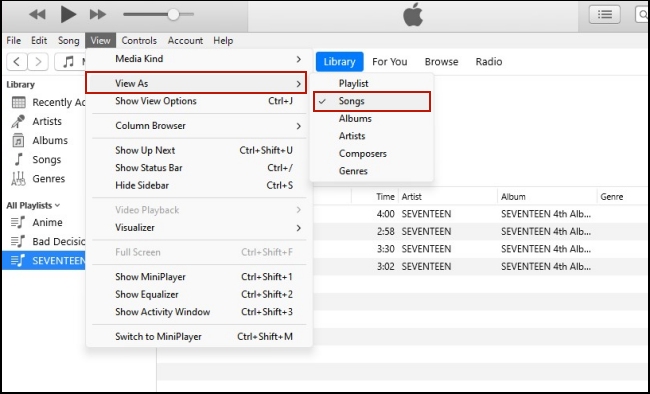This screenshot has height=394, width=650.
Task: Expand the Visualizer submenu
Action: click(x=199, y=228)
